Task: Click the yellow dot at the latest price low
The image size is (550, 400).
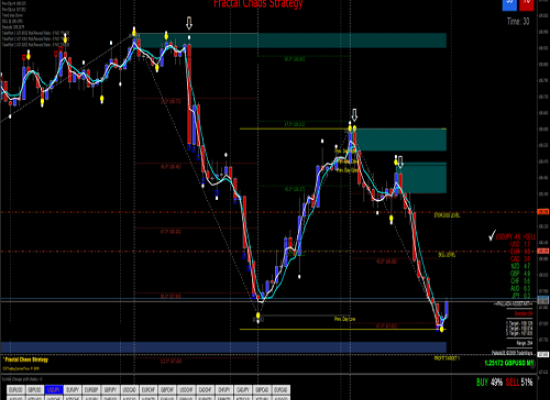Action: (x=442, y=329)
